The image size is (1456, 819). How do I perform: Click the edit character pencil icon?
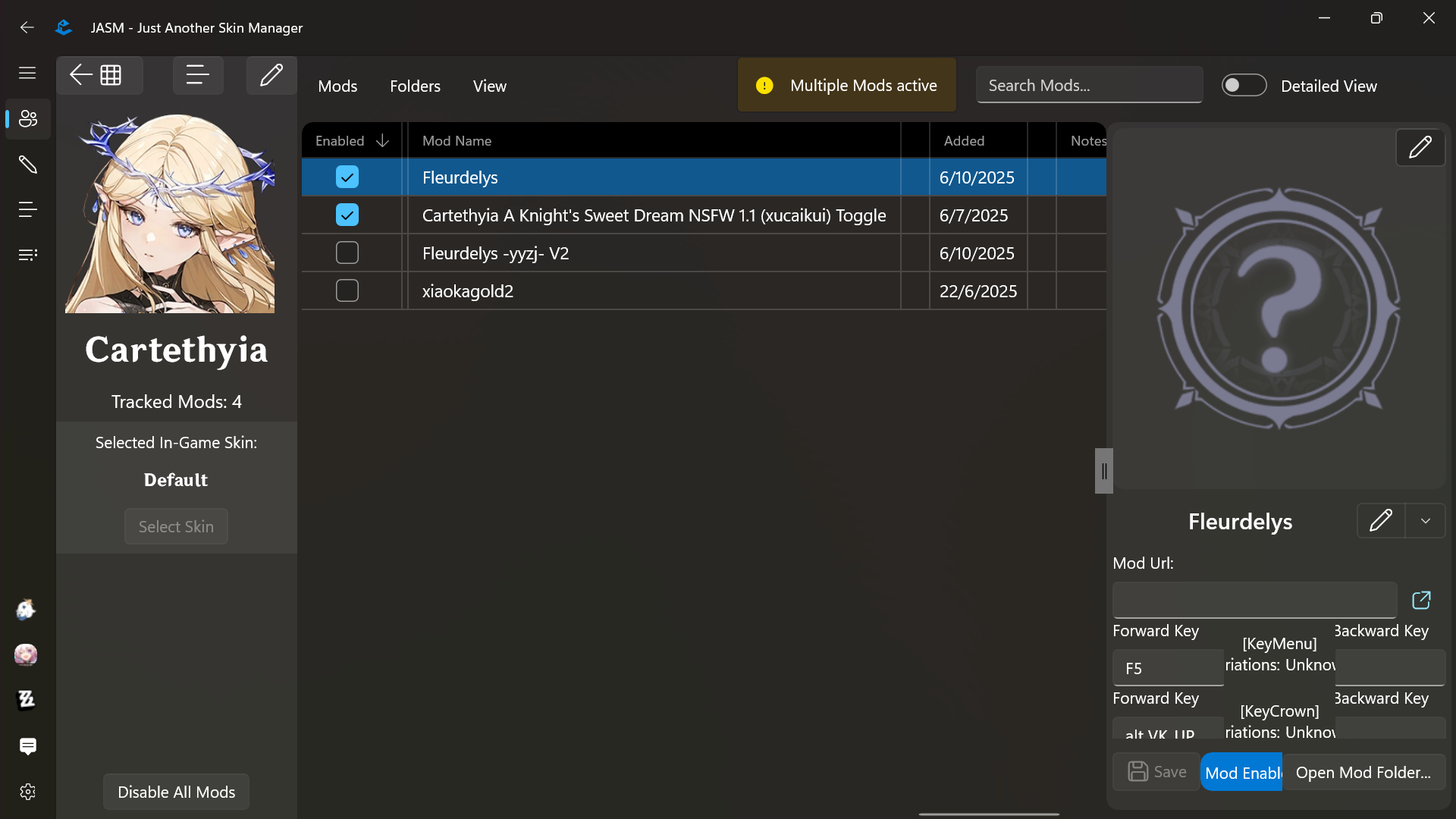click(x=271, y=75)
